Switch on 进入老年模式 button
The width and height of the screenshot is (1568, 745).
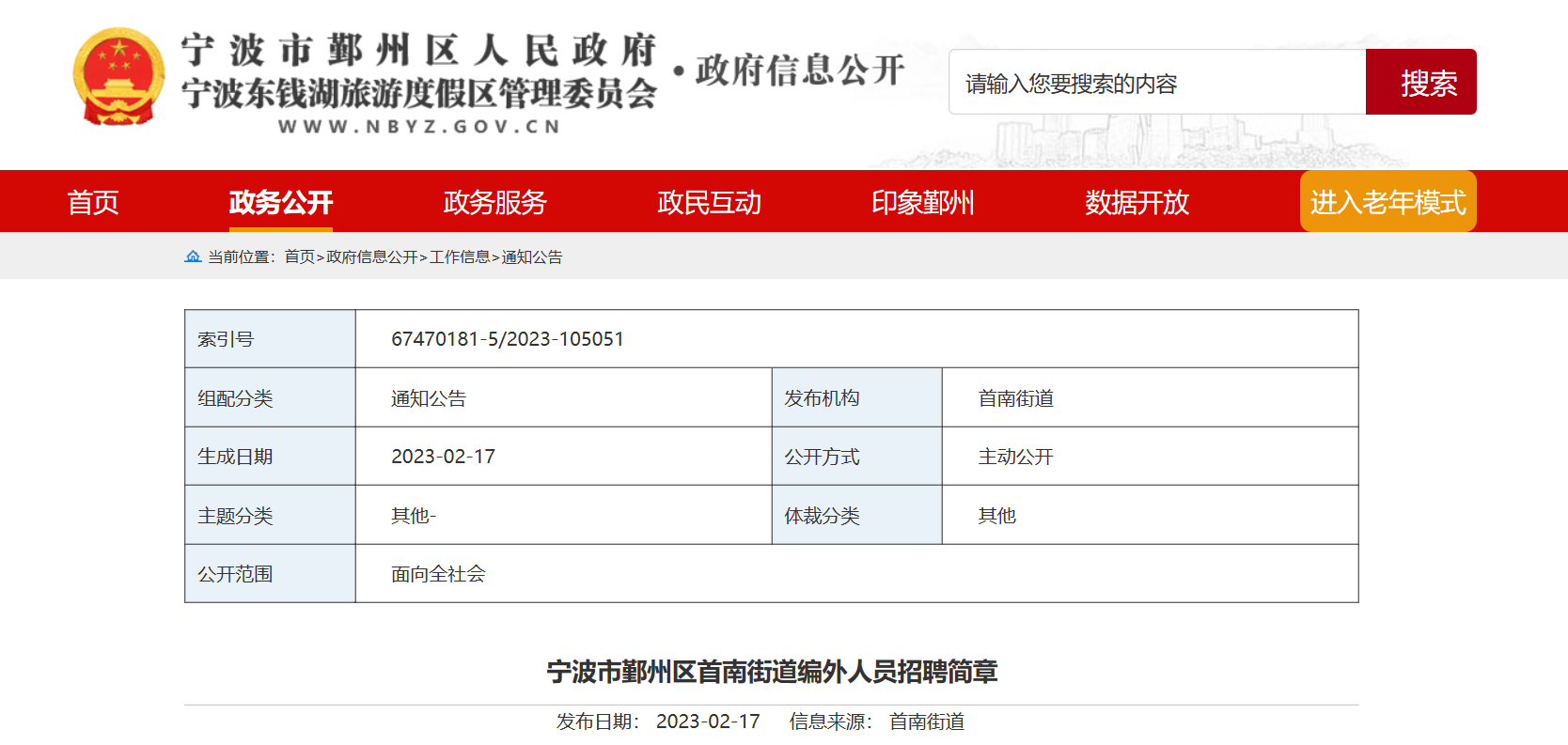(x=1388, y=202)
